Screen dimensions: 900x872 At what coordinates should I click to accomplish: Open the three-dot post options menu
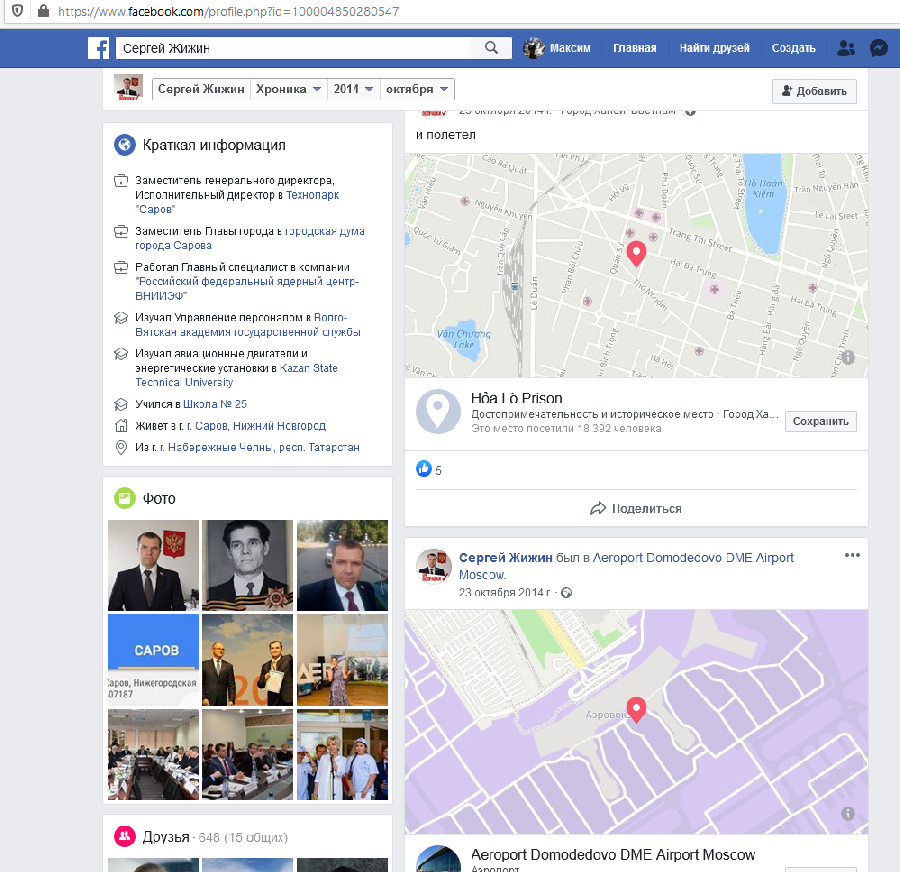(852, 556)
